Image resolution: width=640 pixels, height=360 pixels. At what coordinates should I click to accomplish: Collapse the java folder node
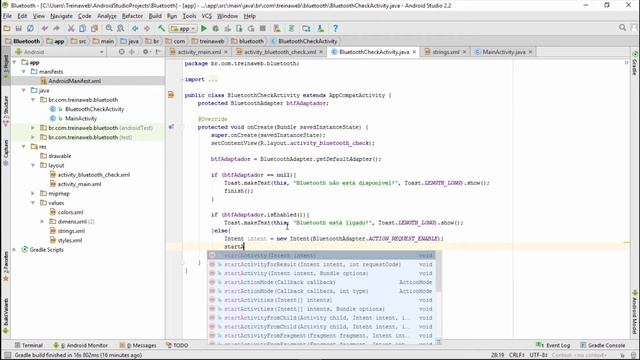pyautogui.click(x=24, y=91)
